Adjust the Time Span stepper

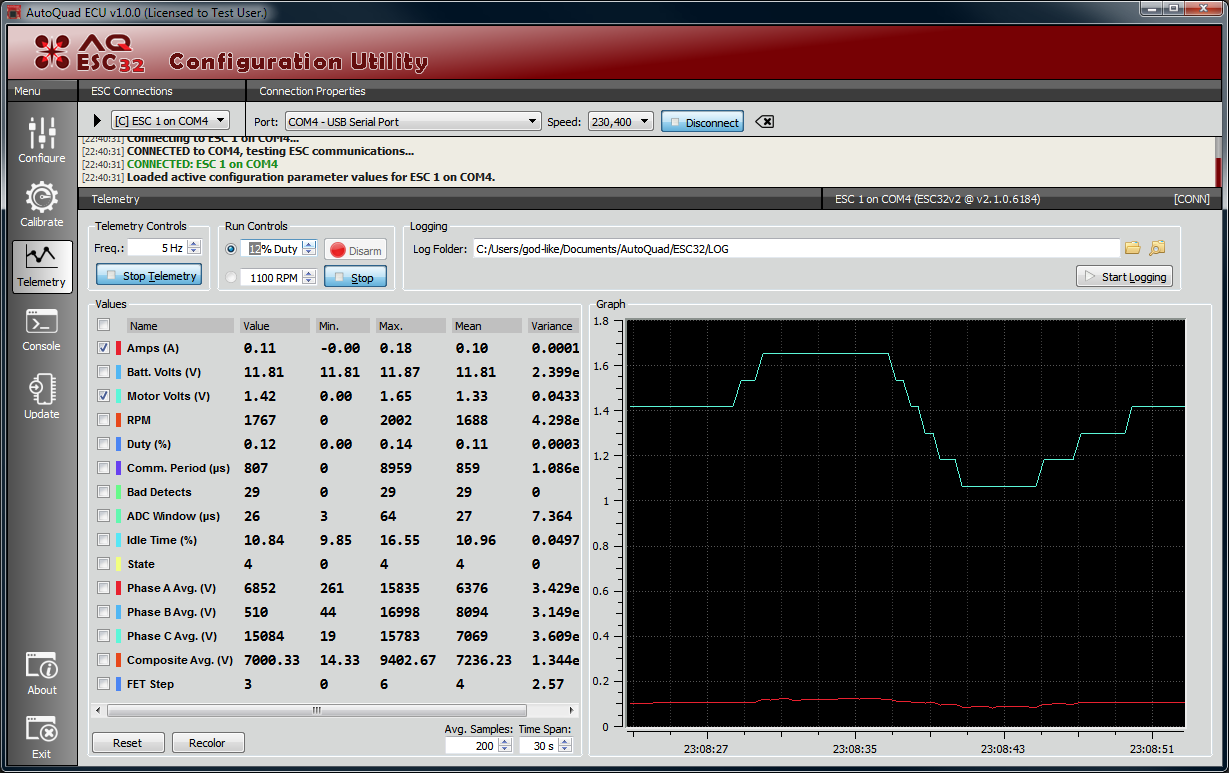coord(563,746)
